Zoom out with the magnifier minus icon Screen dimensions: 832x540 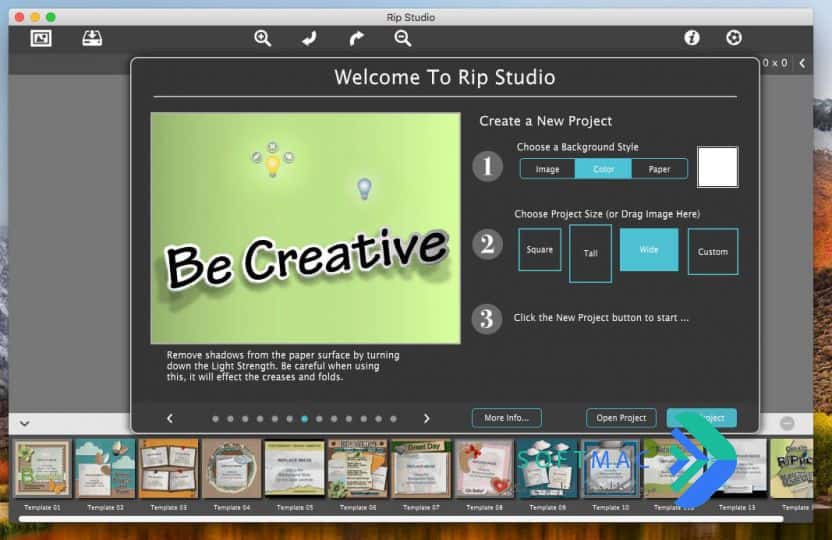[x=403, y=38]
